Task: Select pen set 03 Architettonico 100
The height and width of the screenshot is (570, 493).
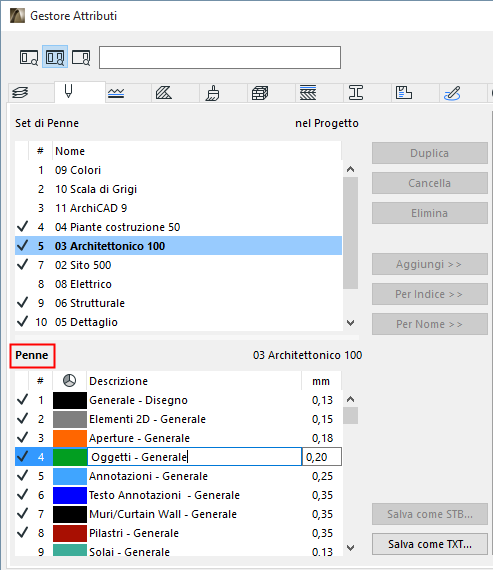Action: point(178,246)
